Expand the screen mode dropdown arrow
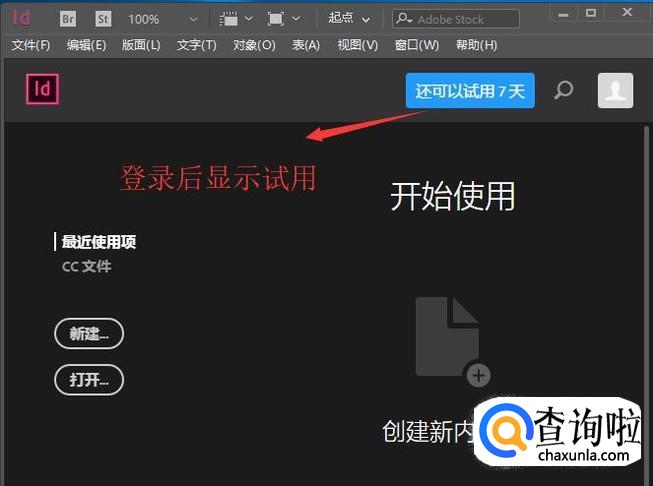 click(x=296, y=19)
